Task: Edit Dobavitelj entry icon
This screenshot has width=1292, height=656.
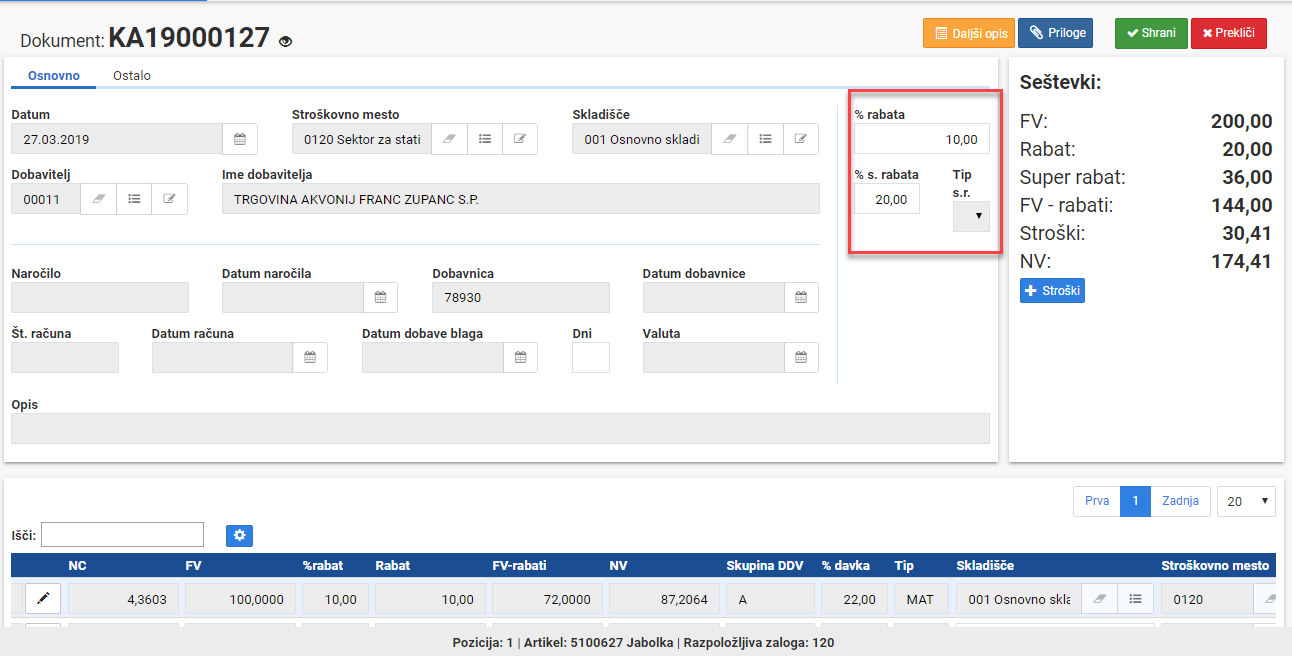Action: (x=170, y=199)
